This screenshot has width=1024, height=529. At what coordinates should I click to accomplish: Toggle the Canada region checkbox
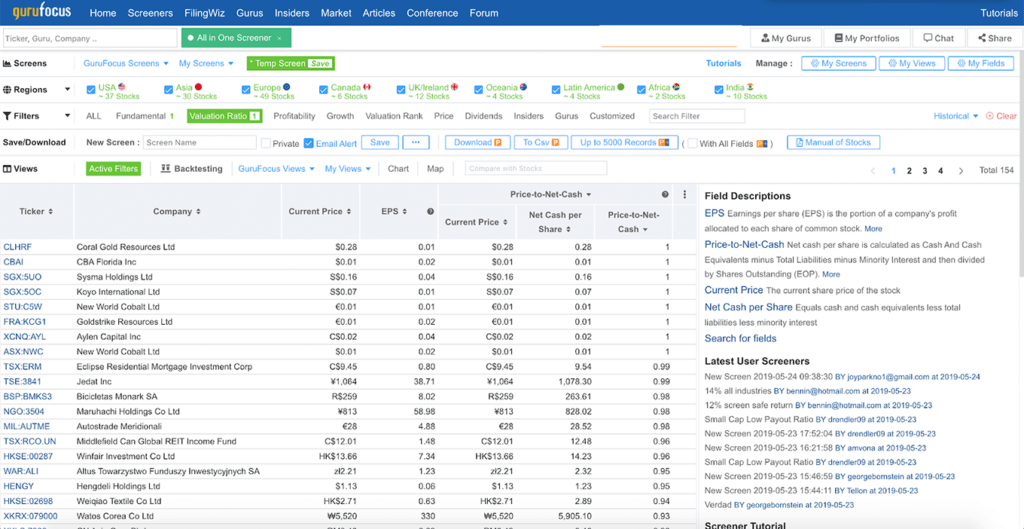coord(323,89)
